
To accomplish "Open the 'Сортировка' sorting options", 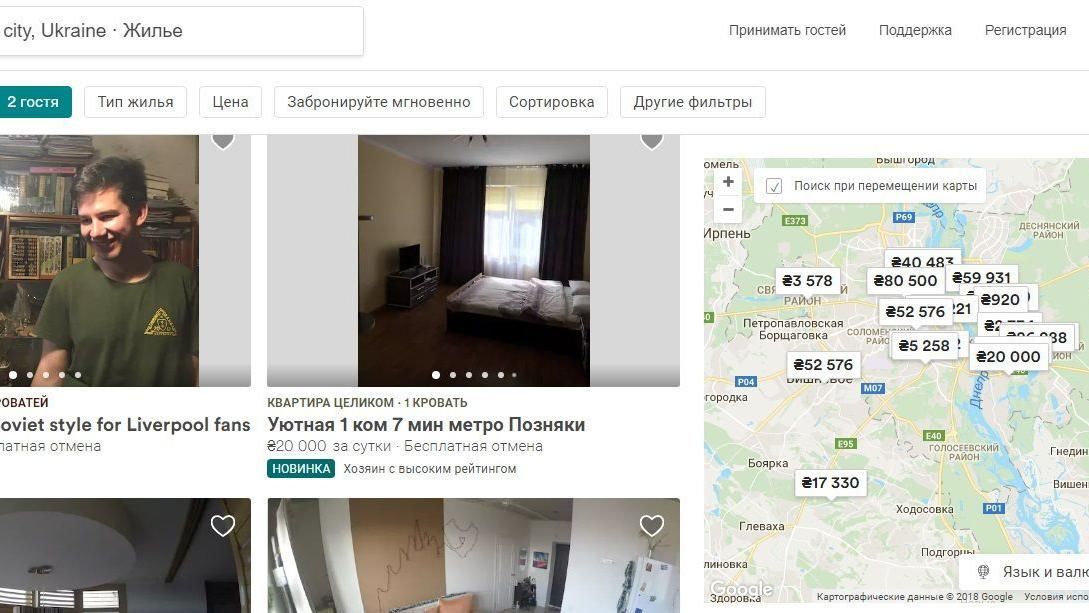I will [551, 102].
